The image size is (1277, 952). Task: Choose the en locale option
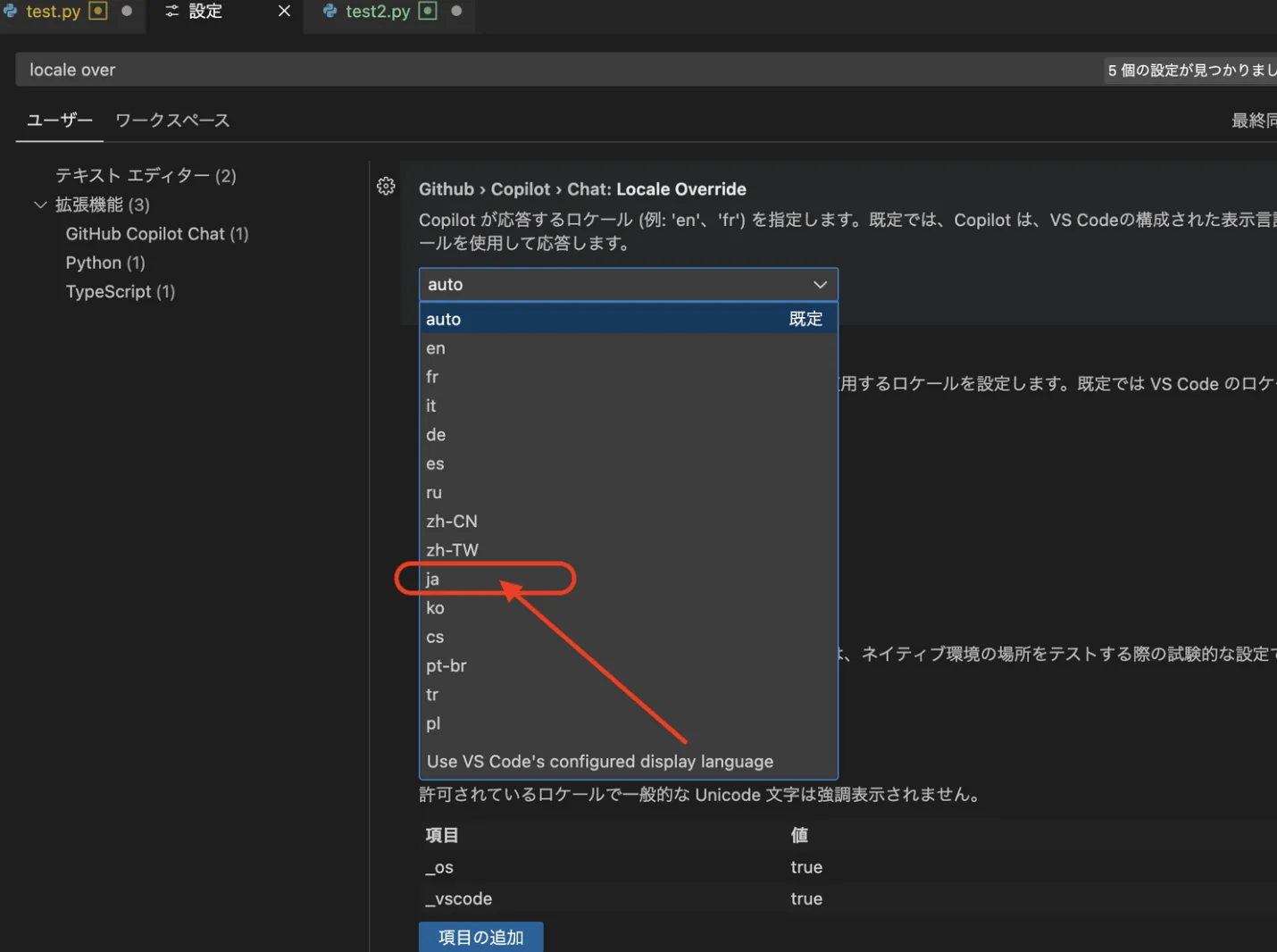pos(629,348)
